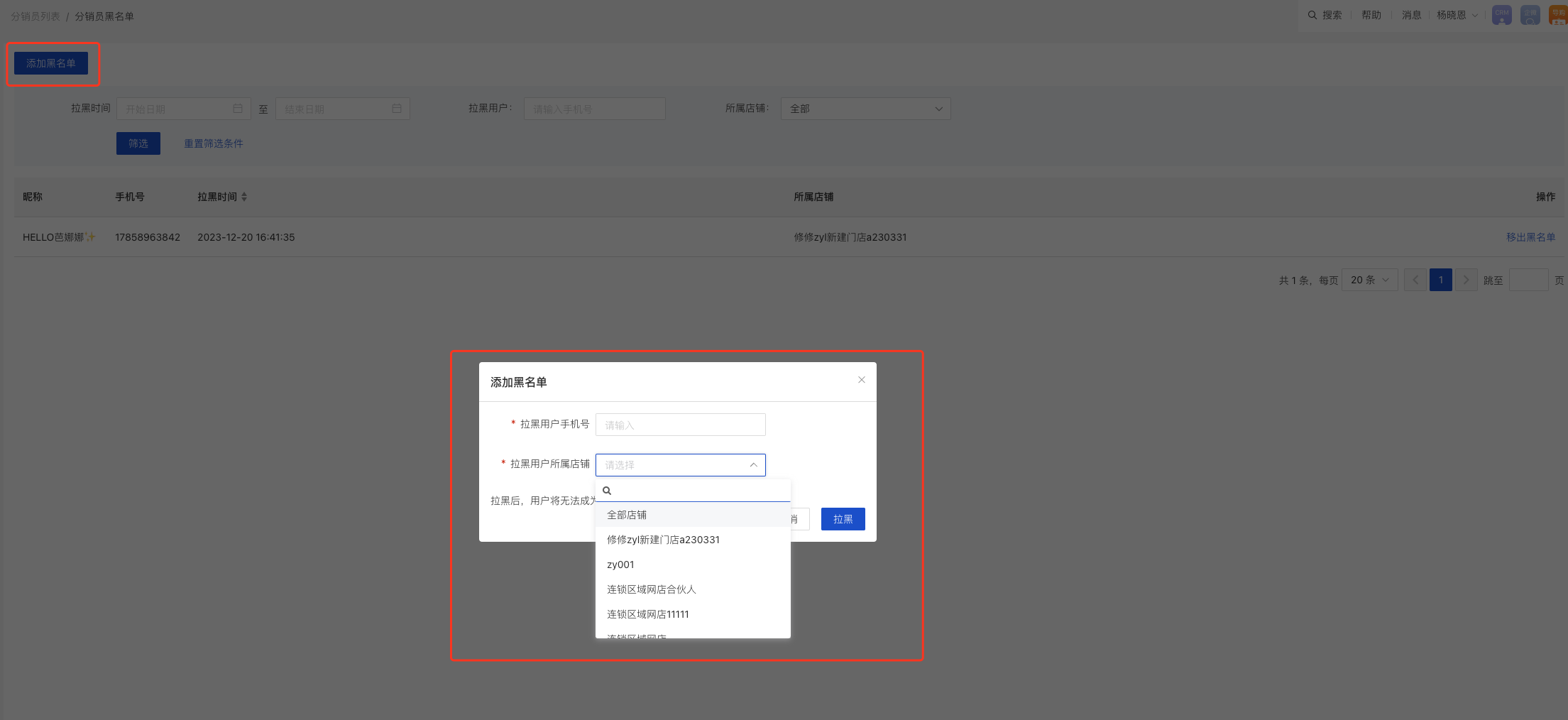The image size is (1568, 720).
Task: Change the 20 条 per-page selector
Action: (1369, 280)
